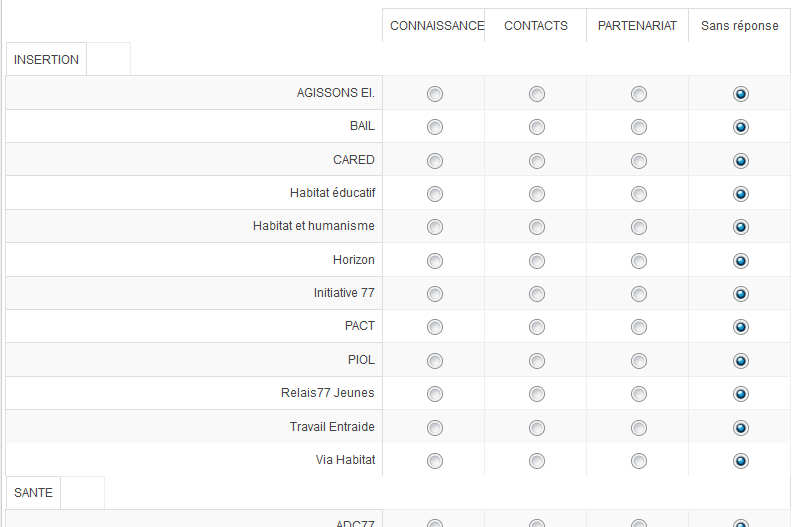Viewport: 799px width, 527px height.
Task: Select CONNAISSANCE for AGISSONS EI.
Action: (x=435, y=94)
